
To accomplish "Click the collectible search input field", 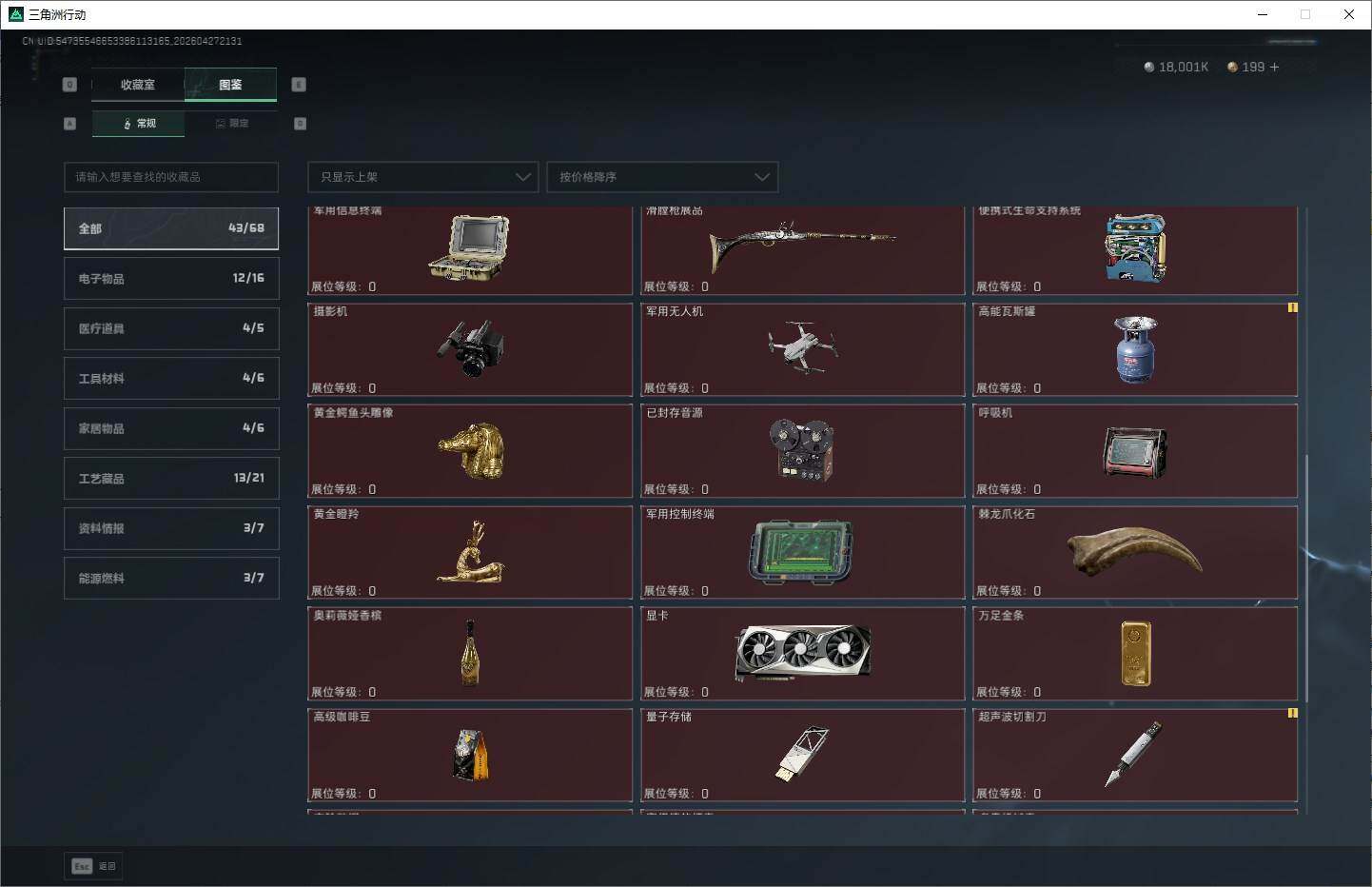I will (x=171, y=177).
